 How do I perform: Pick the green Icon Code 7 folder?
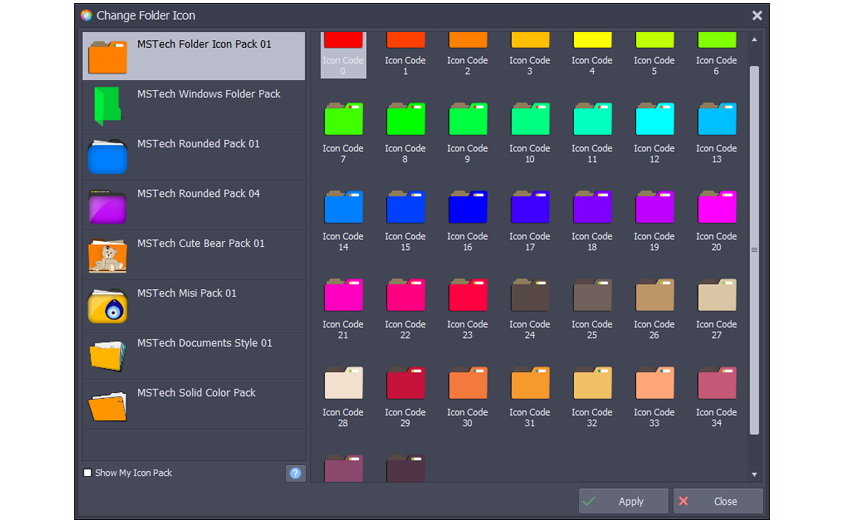(x=343, y=119)
